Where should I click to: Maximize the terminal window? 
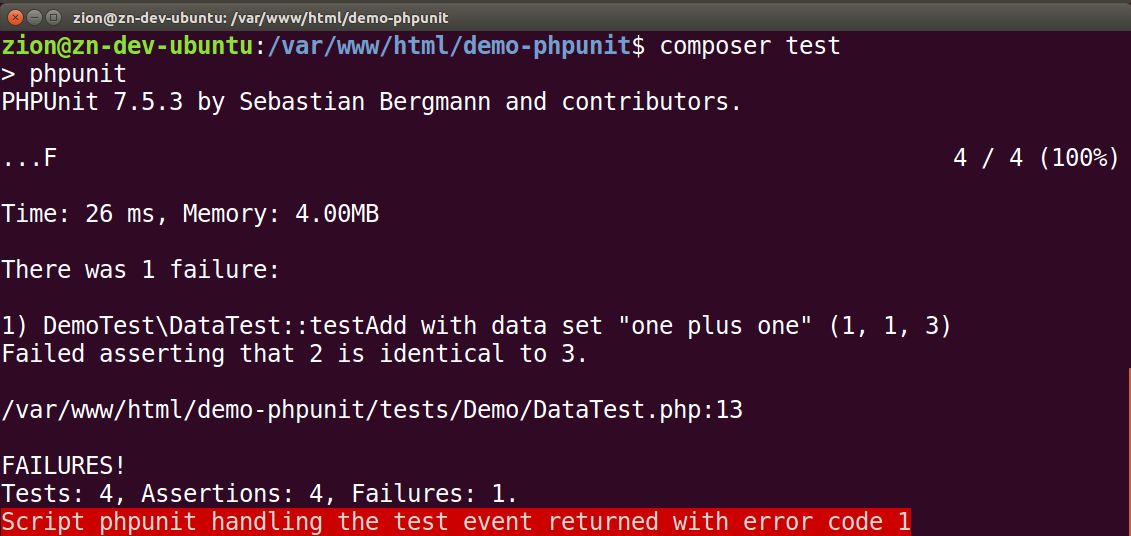click(51, 16)
